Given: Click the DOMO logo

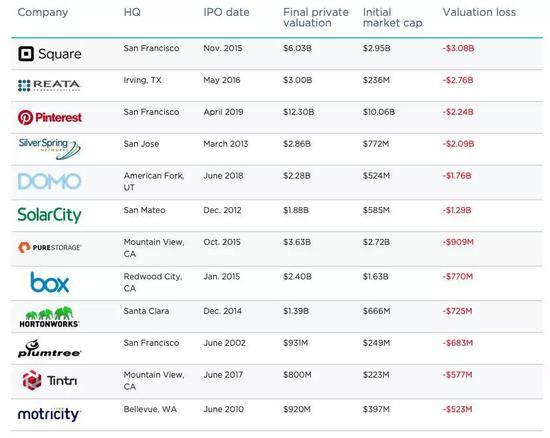Looking at the screenshot, I should (49, 181).
